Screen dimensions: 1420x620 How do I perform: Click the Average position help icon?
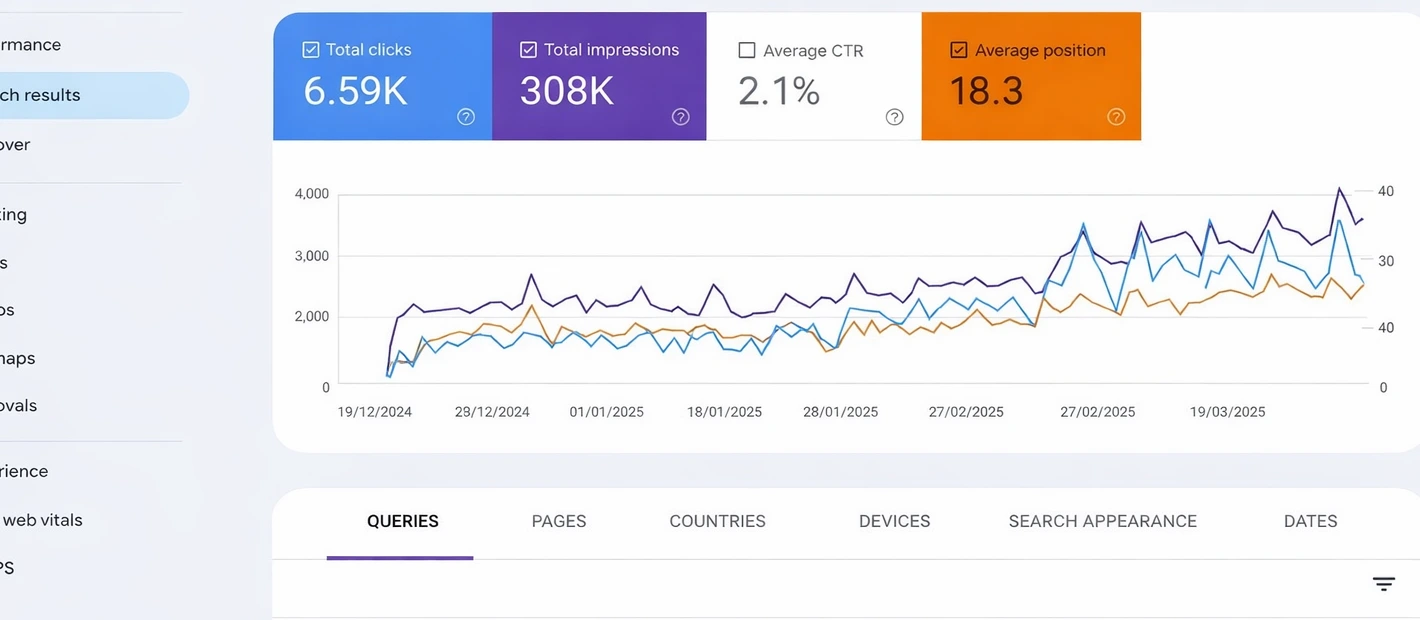click(x=1116, y=117)
